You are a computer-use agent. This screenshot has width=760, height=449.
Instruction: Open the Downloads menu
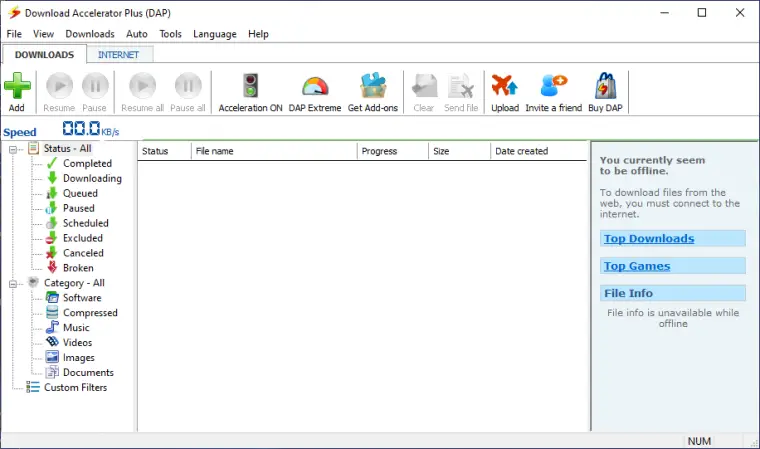(x=90, y=34)
